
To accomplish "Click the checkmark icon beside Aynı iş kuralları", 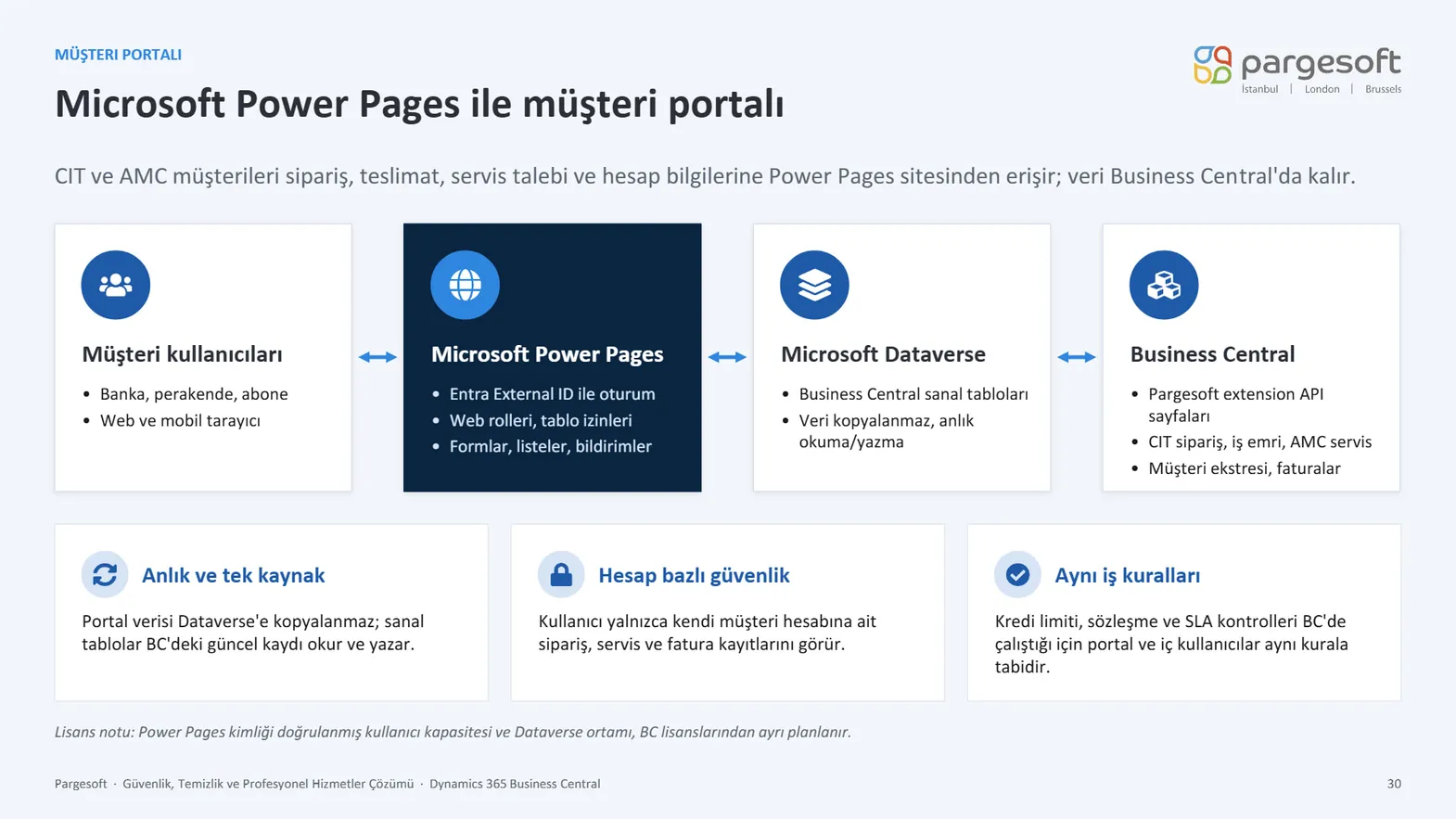I will click(x=1017, y=575).
